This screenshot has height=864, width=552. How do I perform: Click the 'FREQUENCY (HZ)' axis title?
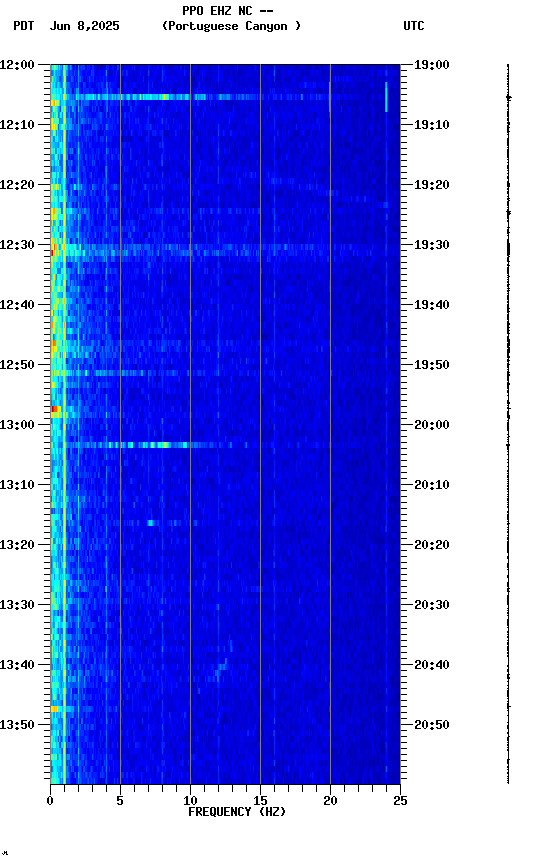237,812
